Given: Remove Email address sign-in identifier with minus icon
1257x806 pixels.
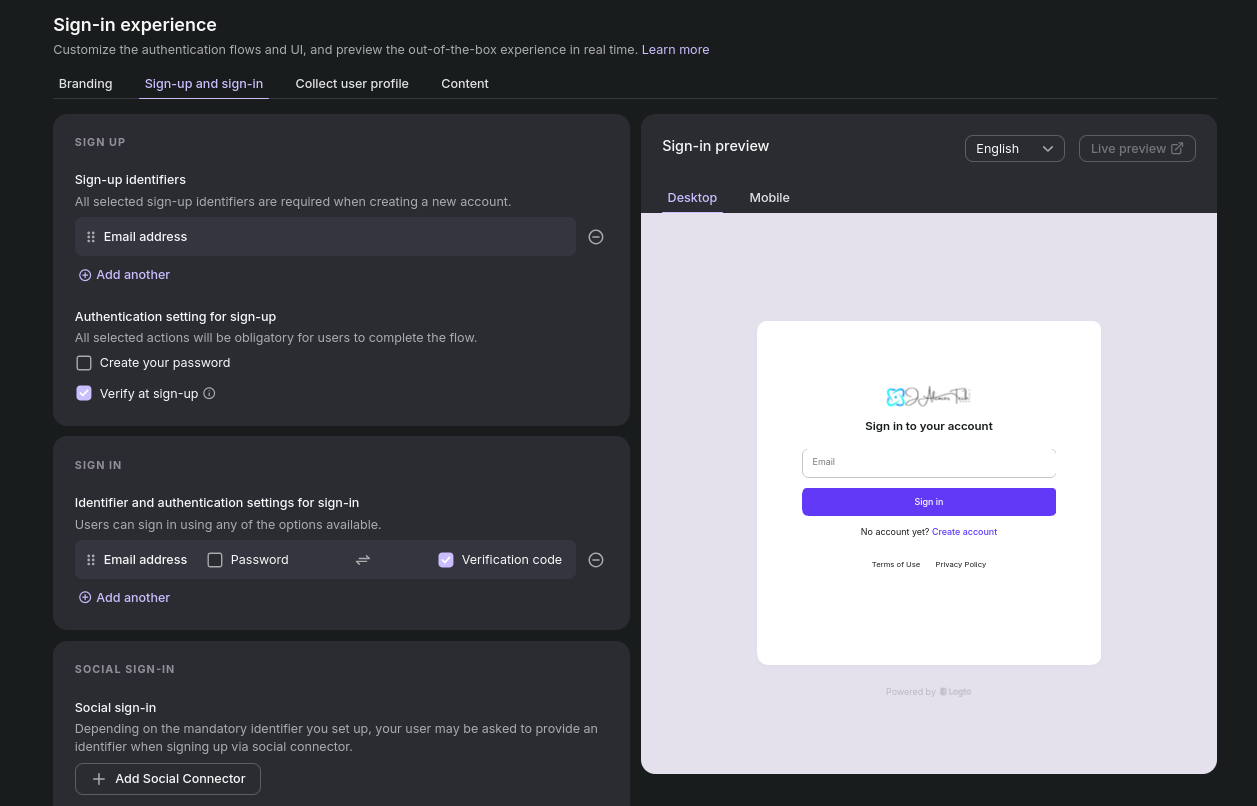Looking at the screenshot, I should point(596,560).
